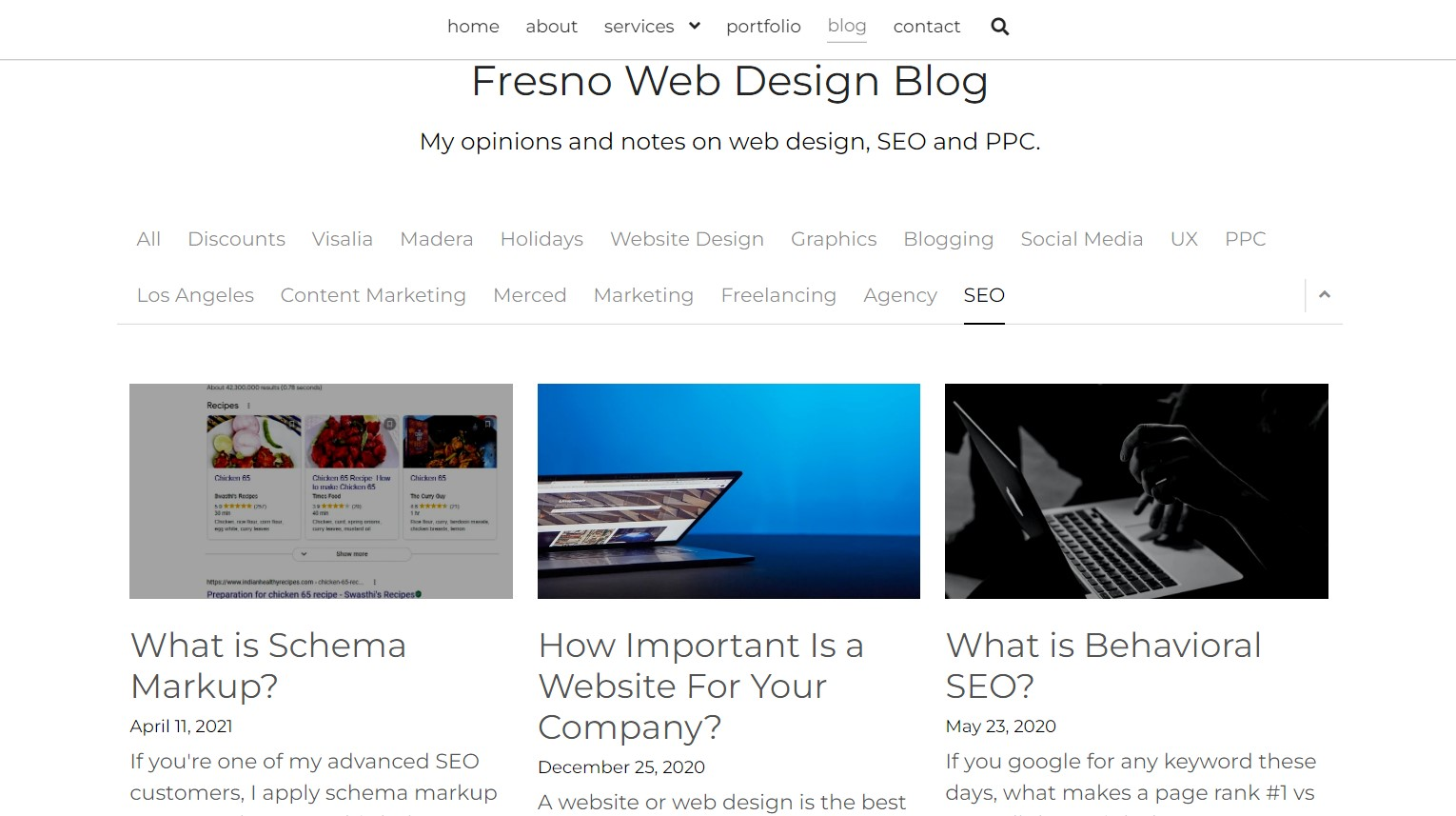Select the SEO category filter
The height and width of the screenshot is (816, 1456).
[x=983, y=295]
